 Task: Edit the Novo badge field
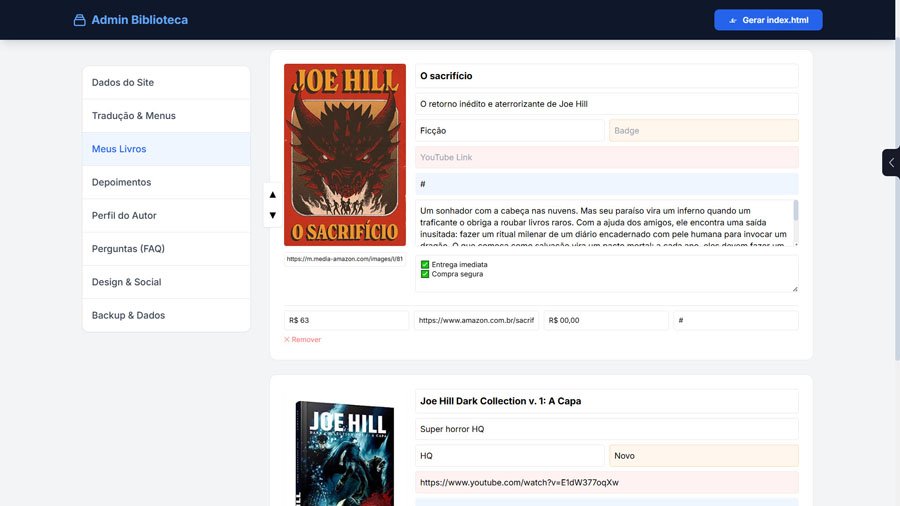pyautogui.click(x=704, y=456)
